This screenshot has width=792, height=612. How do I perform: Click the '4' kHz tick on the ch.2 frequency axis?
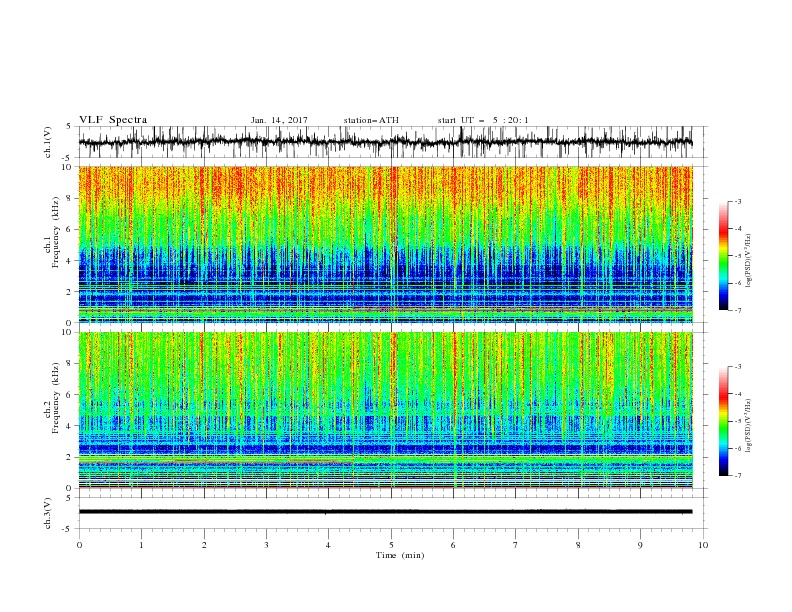pyautogui.click(x=70, y=426)
